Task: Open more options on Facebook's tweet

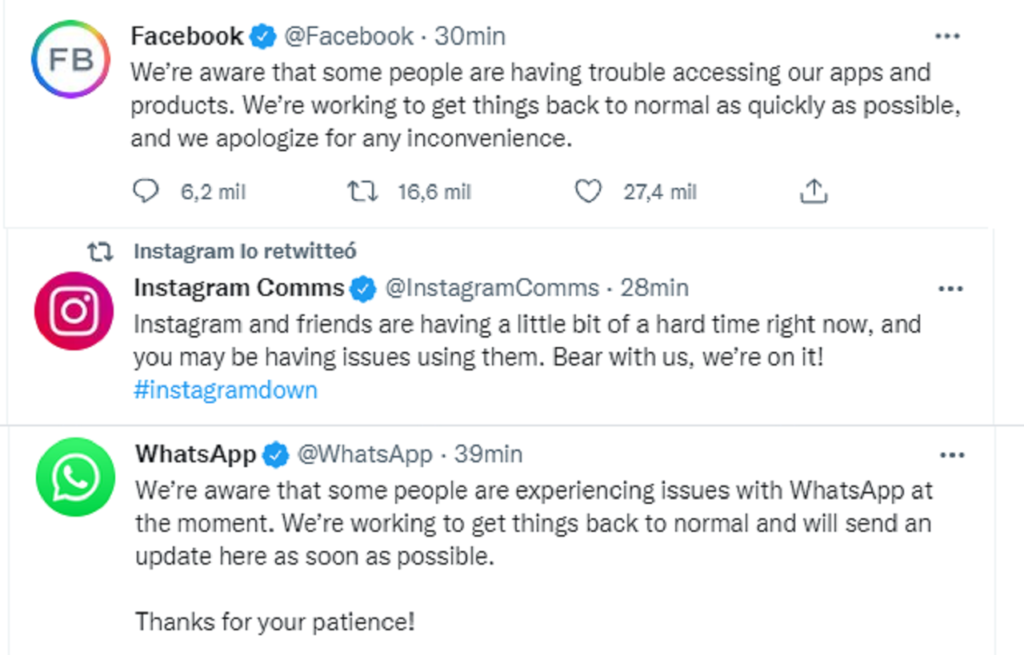Action: (946, 37)
